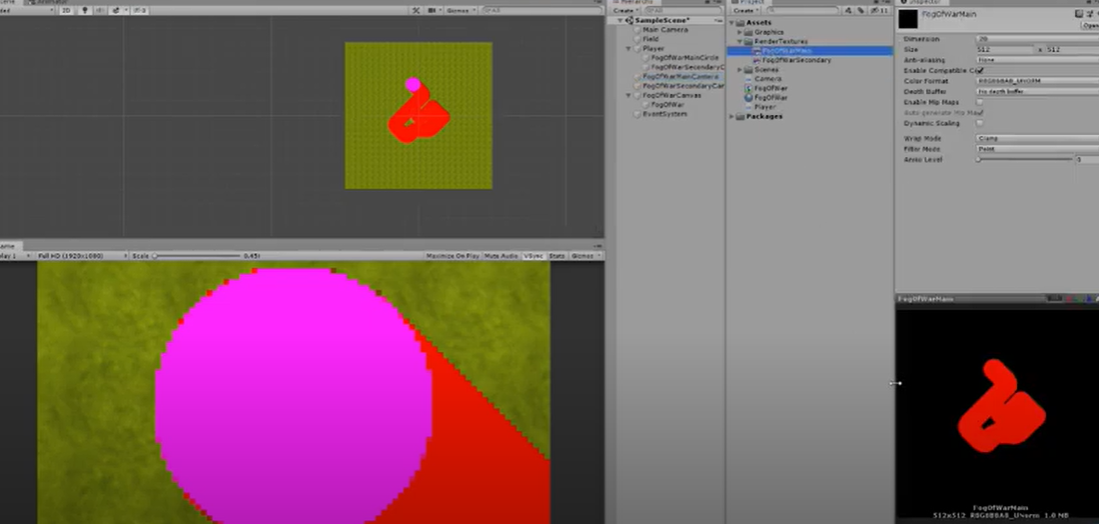Open Depth Buffer dropdown
Screen dimensions: 1099x524
[1037, 92]
